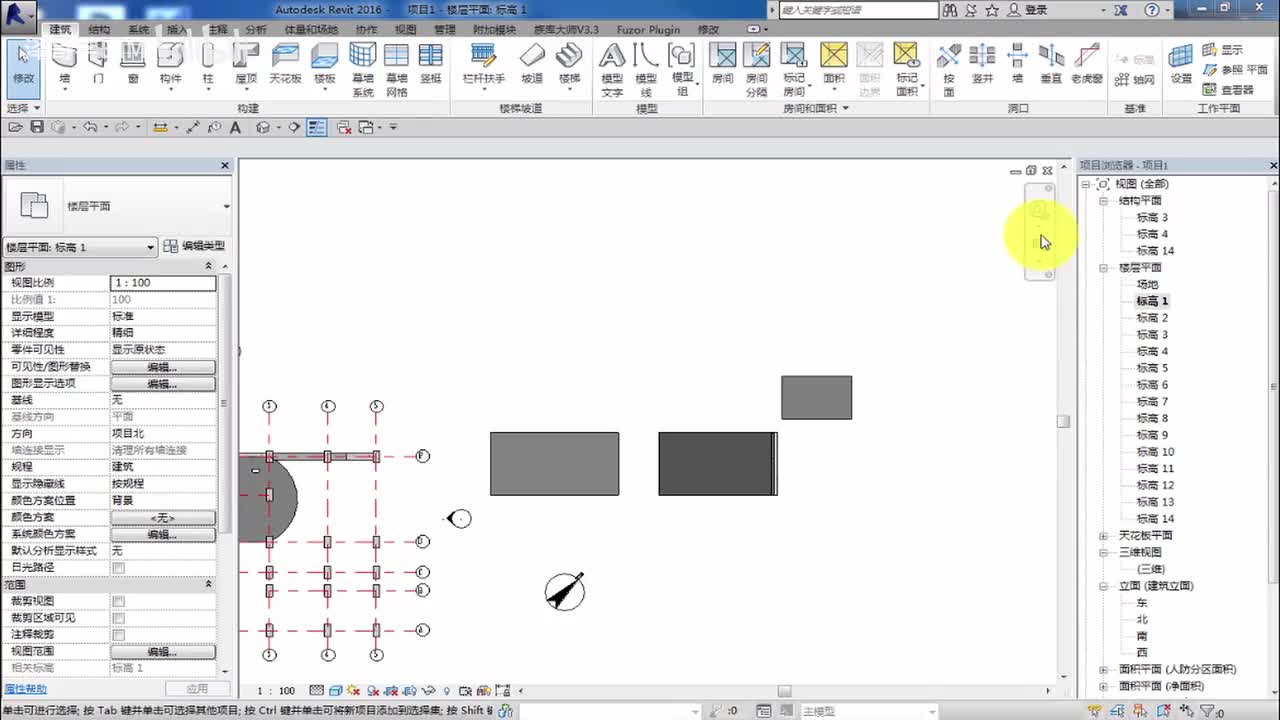1280x720 pixels.
Task: Select the 幕墙网格 curtain grid tool
Action: point(397,70)
